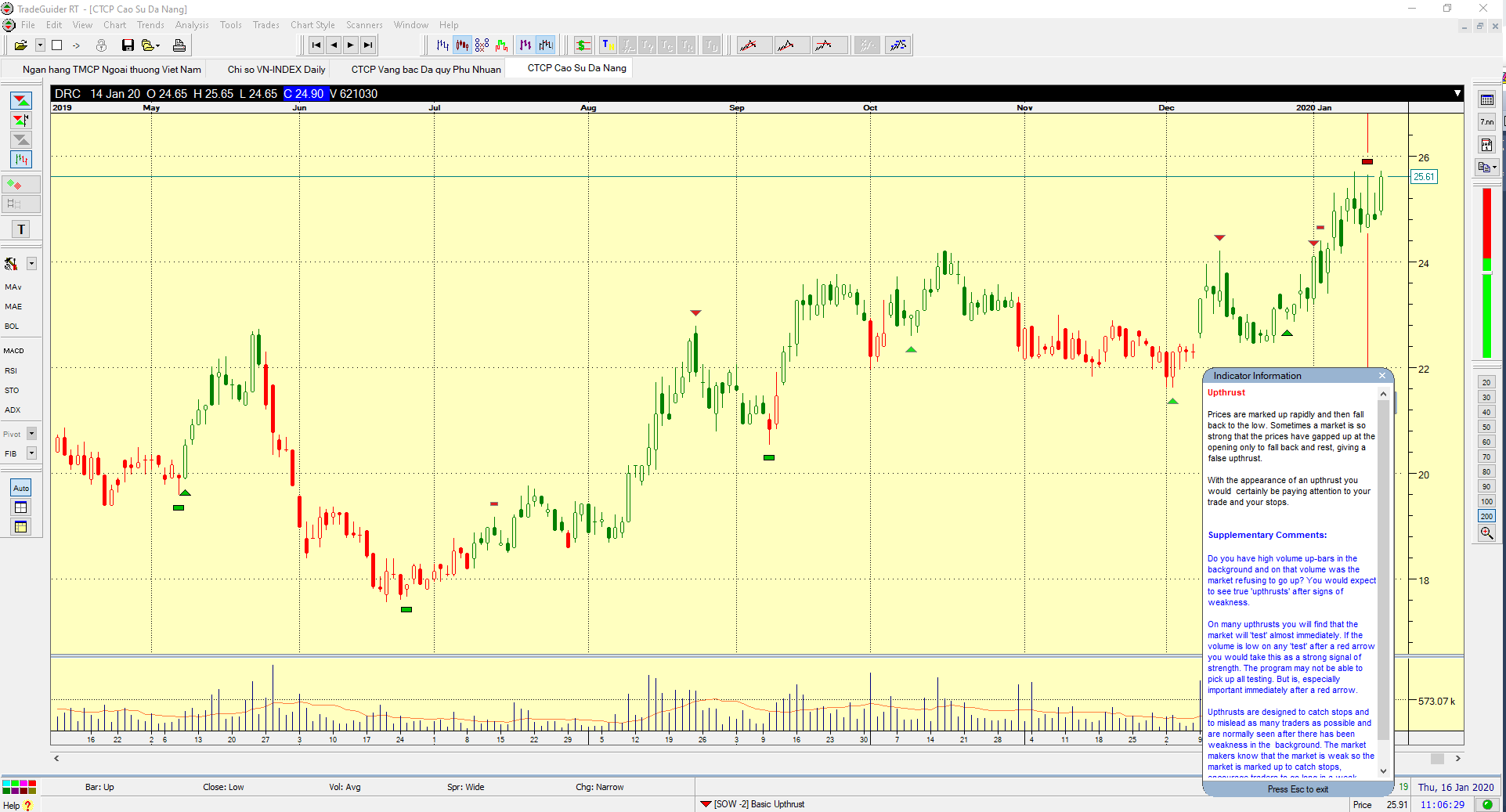Close the Indicator Information popup
The image size is (1506, 812).
click(1382, 376)
